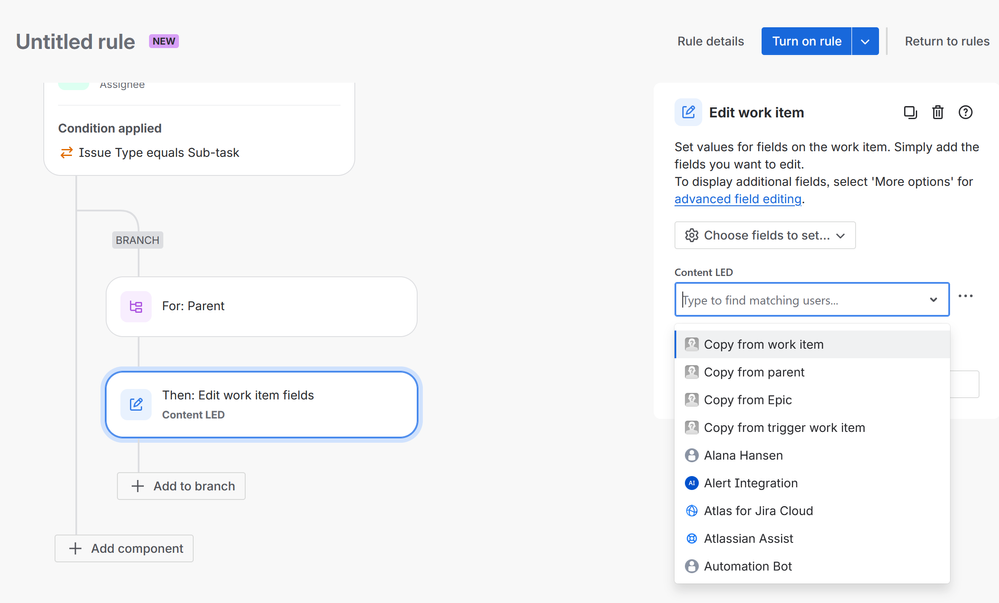Select Copy from parent option
Image resolution: width=999 pixels, height=603 pixels.
click(812, 372)
